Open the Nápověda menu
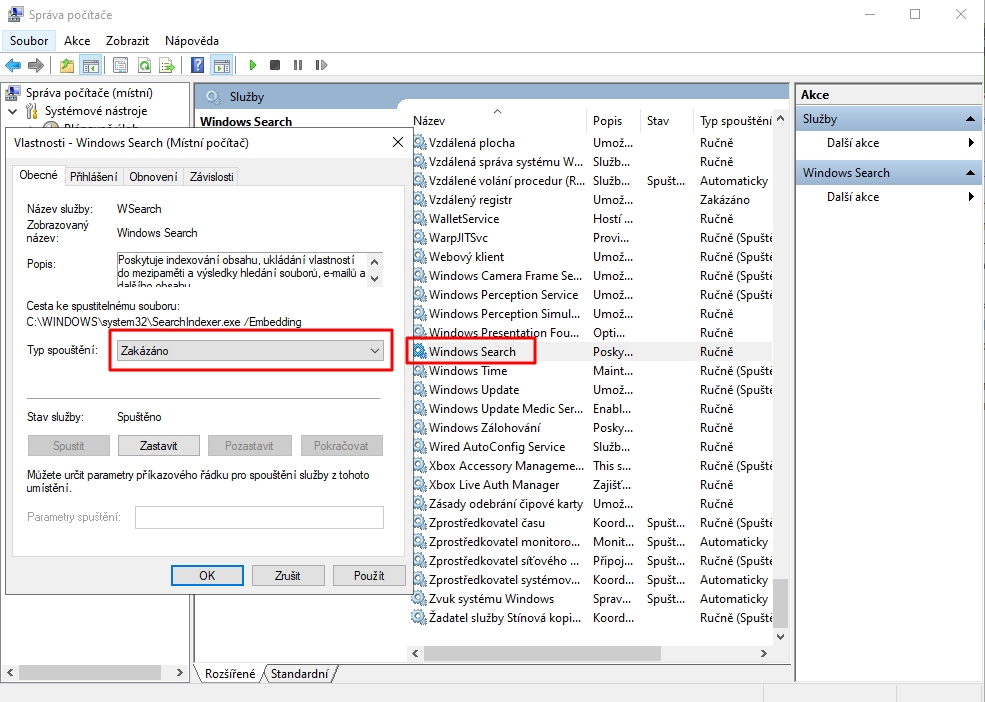The image size is (985, 702). [x=192, y=41]
